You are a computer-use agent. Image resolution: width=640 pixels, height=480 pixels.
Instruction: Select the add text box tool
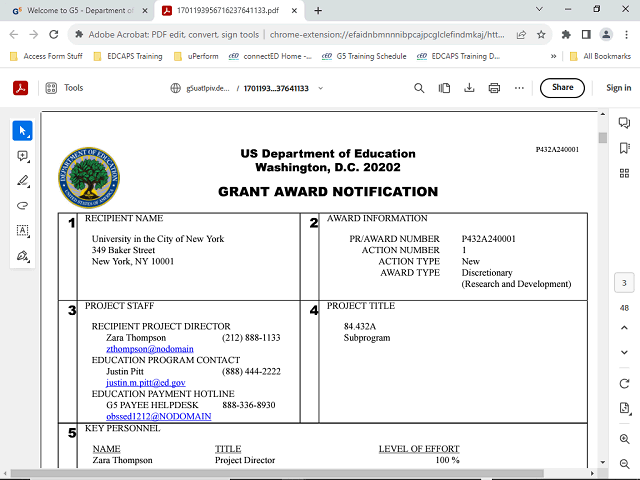click(22, 231)
